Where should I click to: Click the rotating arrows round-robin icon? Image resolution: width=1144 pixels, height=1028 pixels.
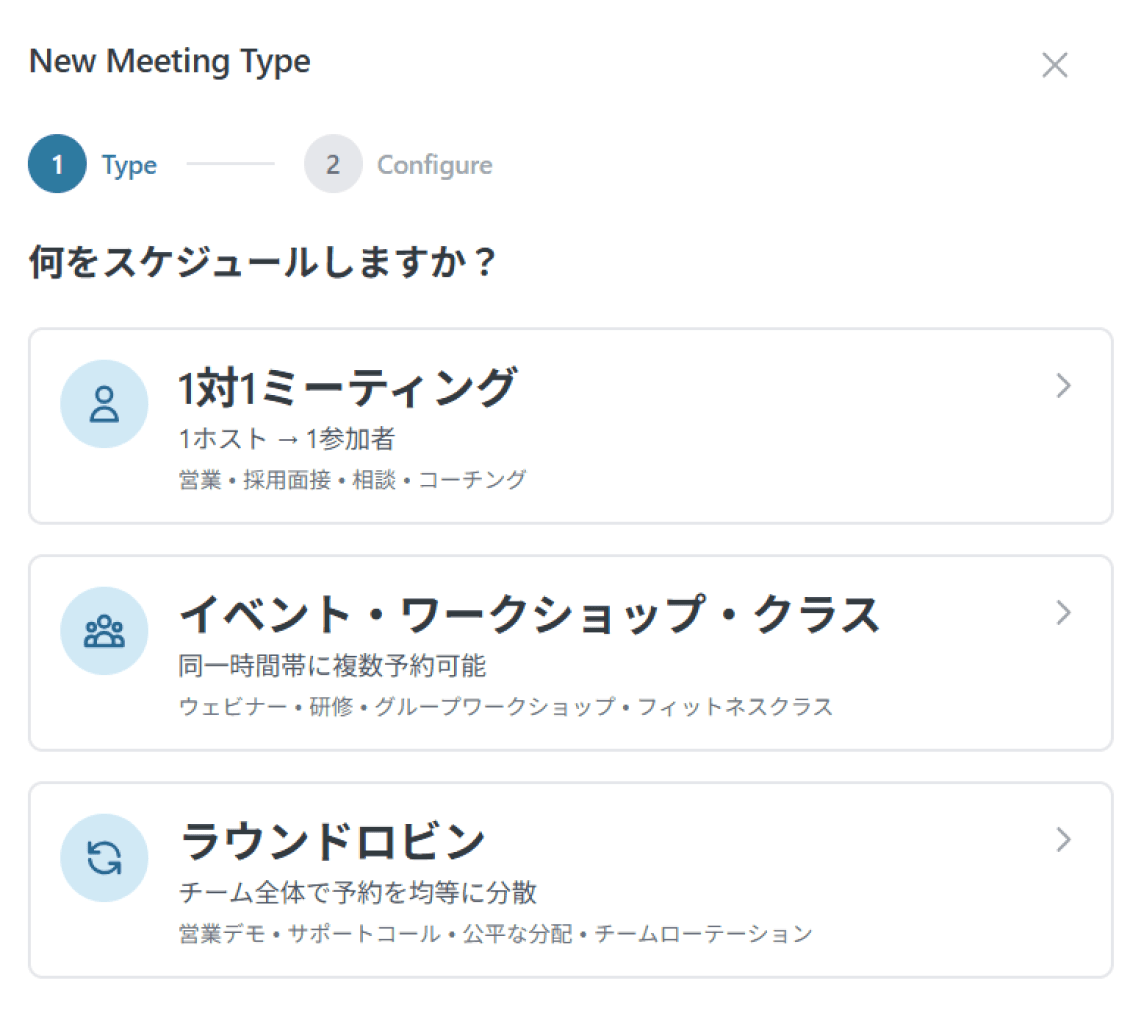pyautogui.click(x=104, y=858)
